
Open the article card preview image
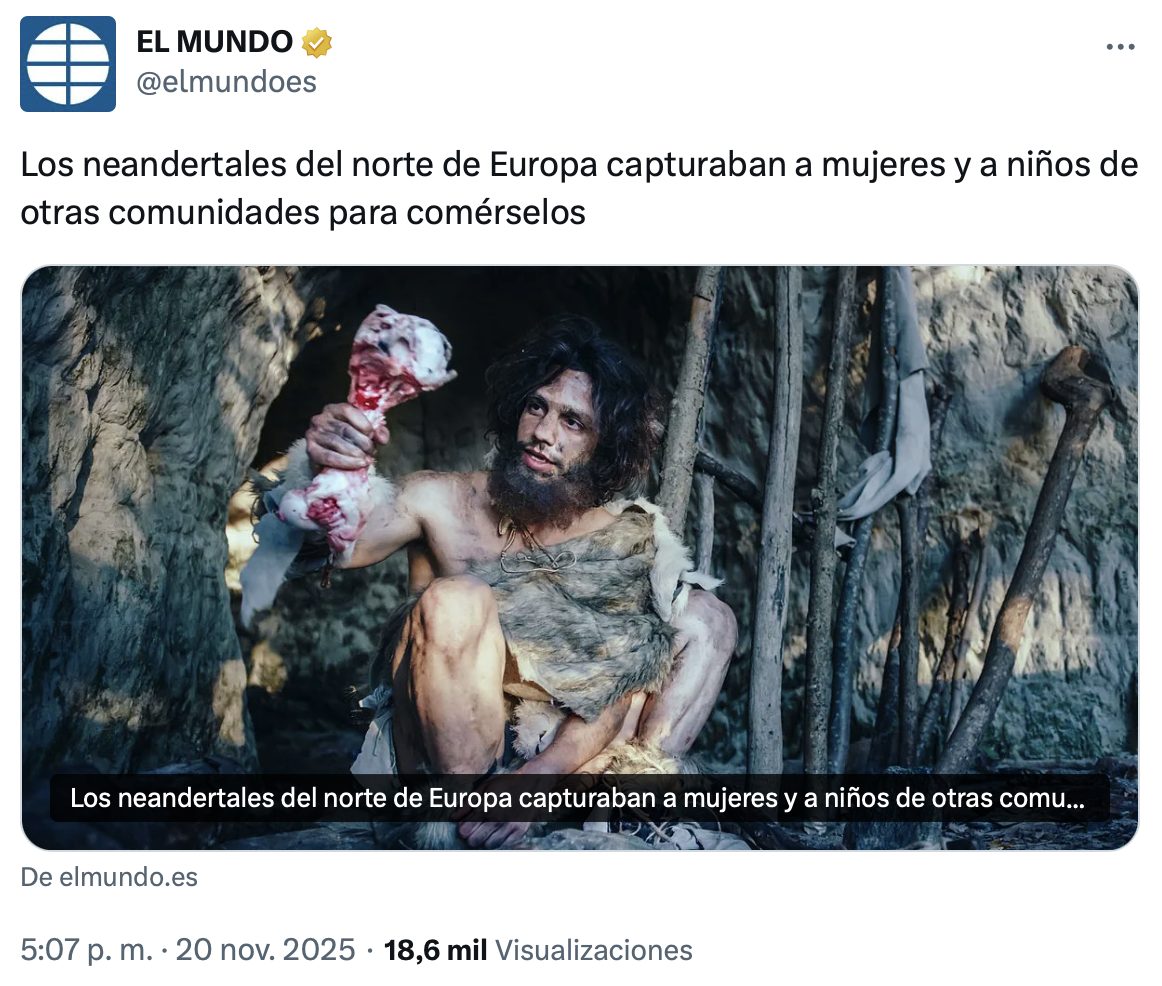coord(580,558)
